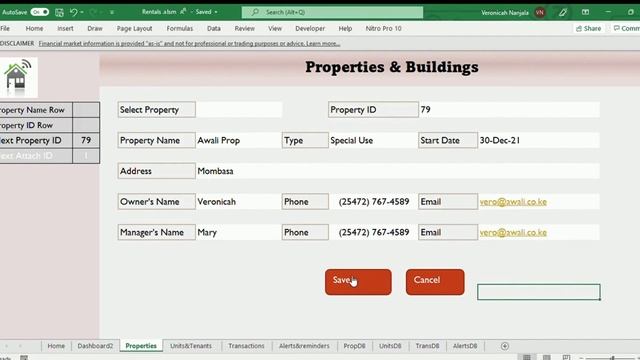Open the Draw ribbon tab
Image resolution: width=640 pixels, height=360 pixels.
[x=95, y=29]
